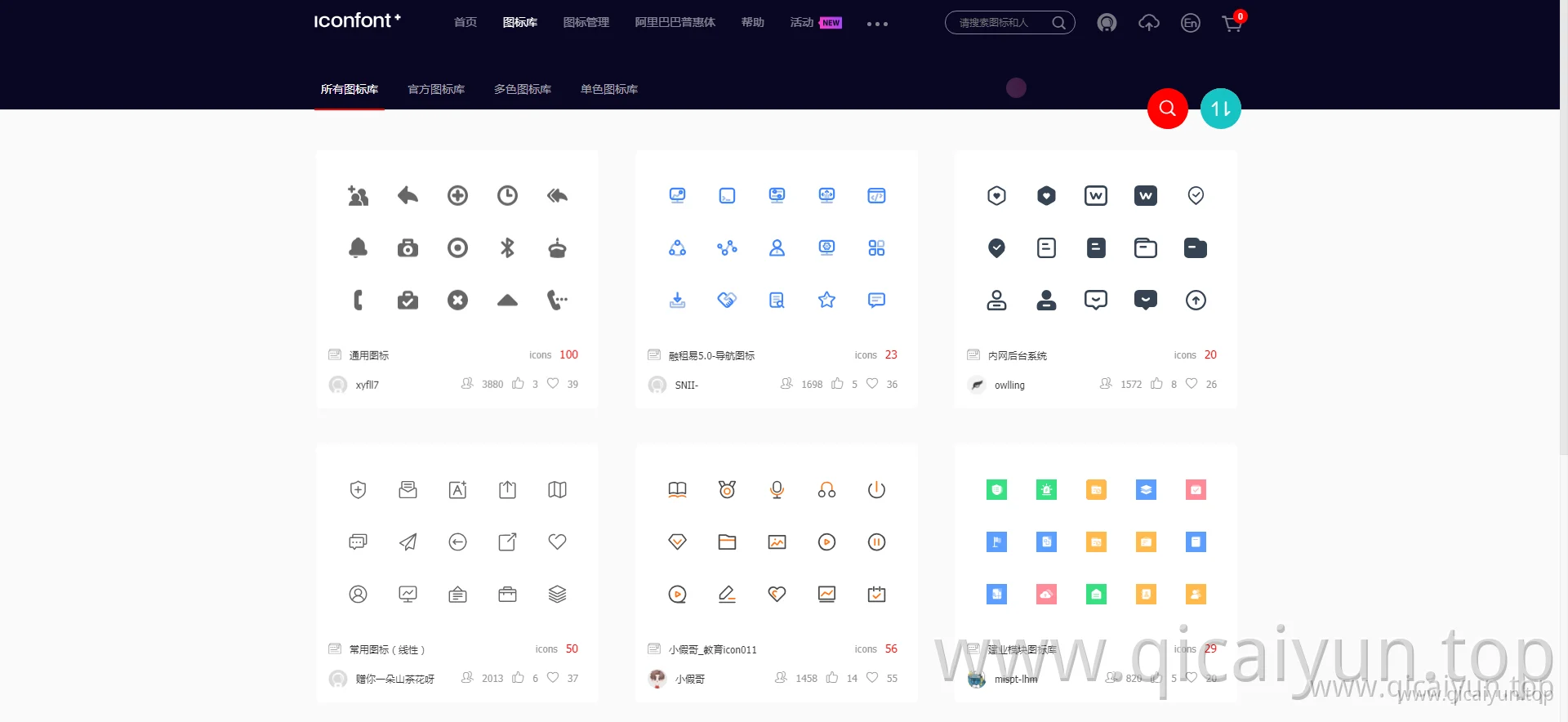
Task: Click the cloud upload icon in header
Action: click(x=1149, y=23)
